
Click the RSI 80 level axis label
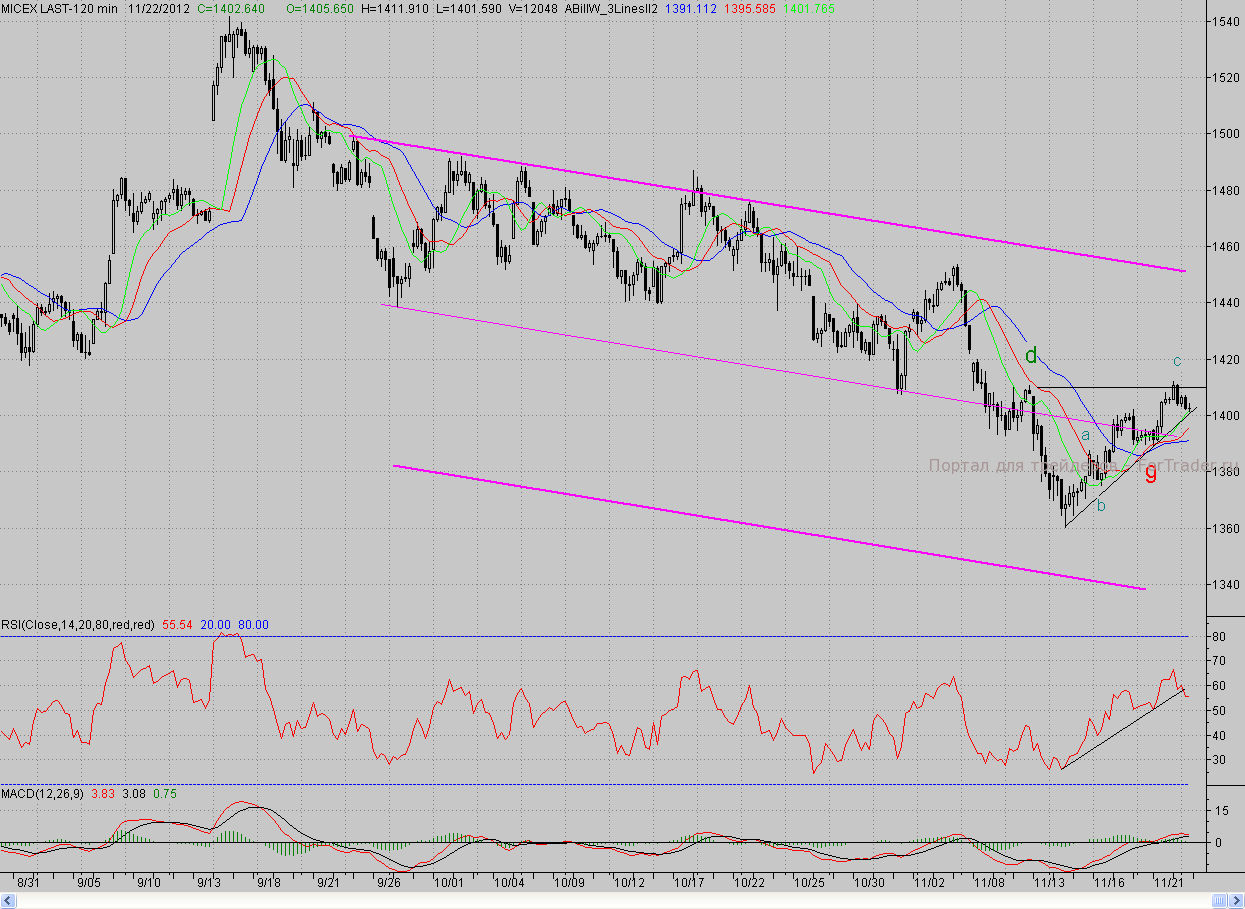[1219, 637]
